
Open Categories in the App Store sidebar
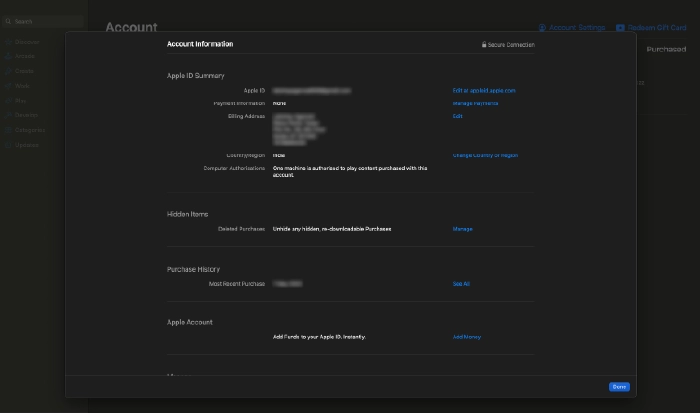click(30, 130)
